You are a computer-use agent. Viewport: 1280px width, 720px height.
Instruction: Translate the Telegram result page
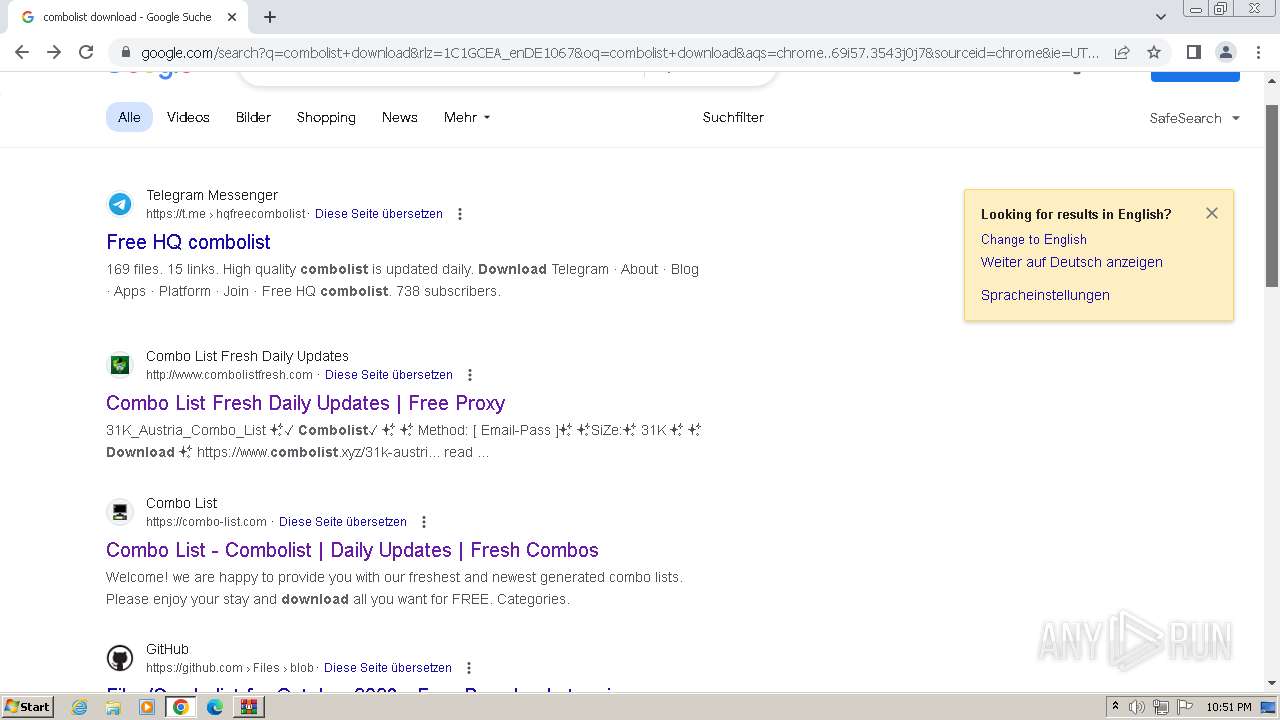[x=379, y=214]
